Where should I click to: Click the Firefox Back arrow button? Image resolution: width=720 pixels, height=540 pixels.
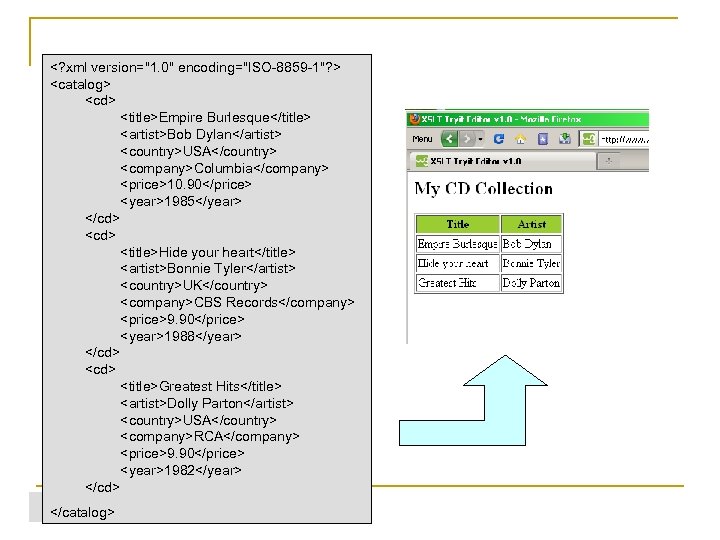[450, 139]
